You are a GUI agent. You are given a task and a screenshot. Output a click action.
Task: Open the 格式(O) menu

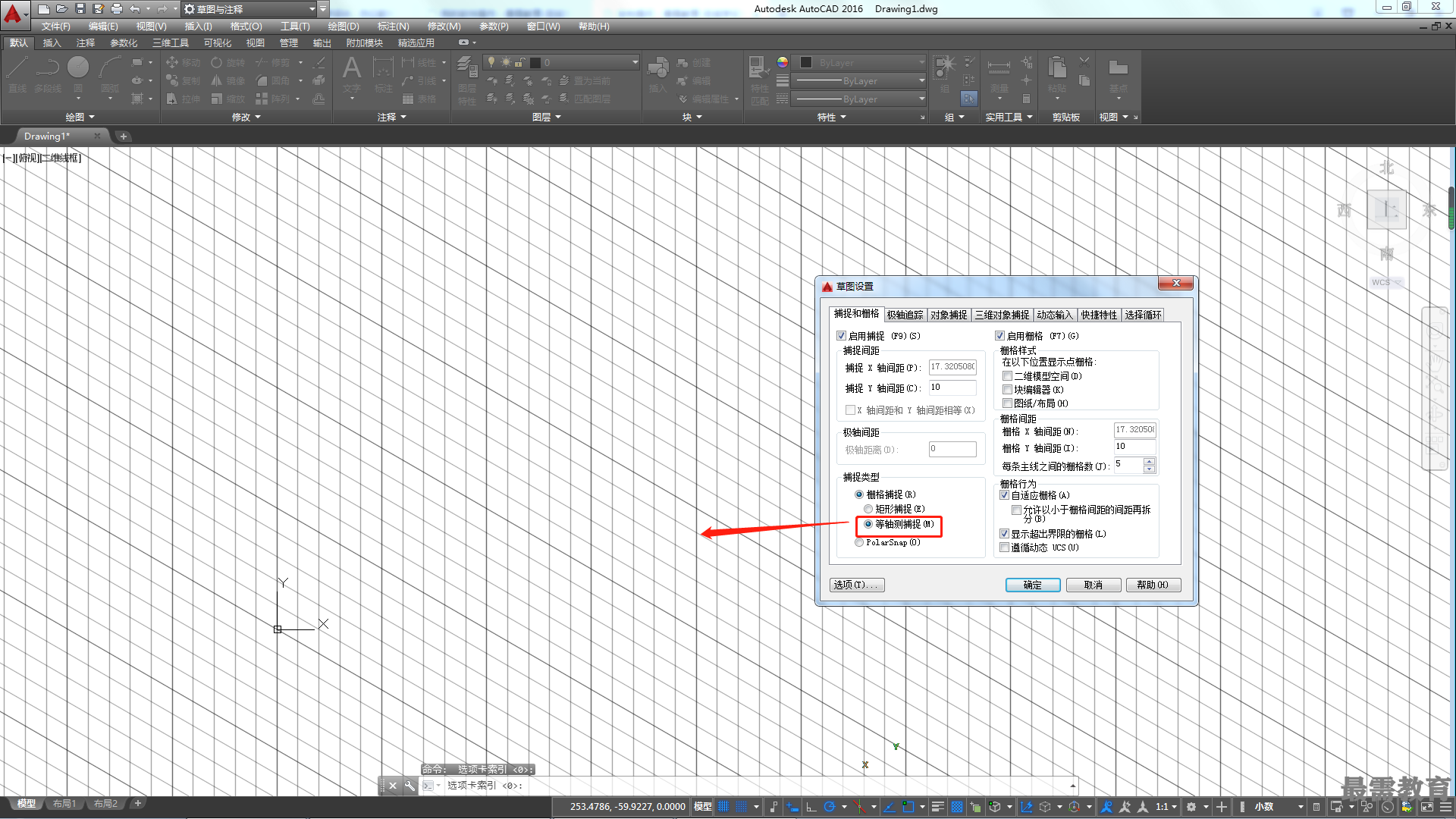(246, 27)
